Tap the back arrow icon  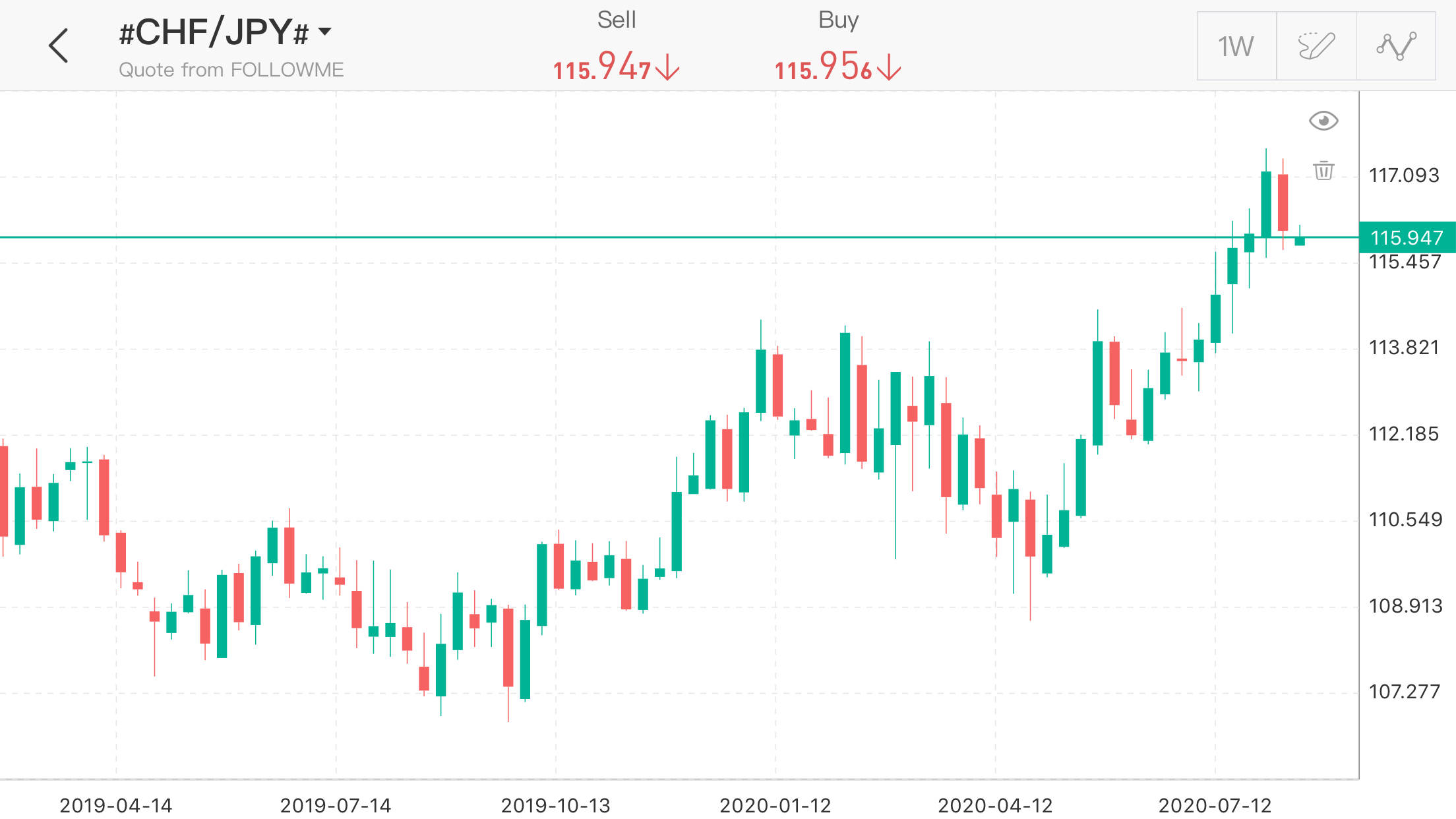[x=59, y=45]
